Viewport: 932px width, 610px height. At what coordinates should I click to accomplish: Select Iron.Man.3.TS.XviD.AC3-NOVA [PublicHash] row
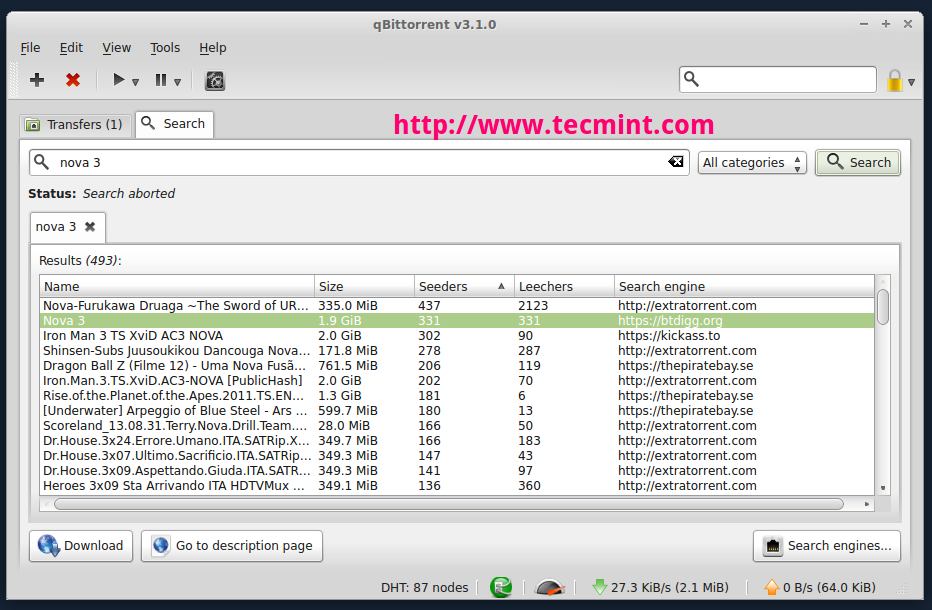[456, 381]
